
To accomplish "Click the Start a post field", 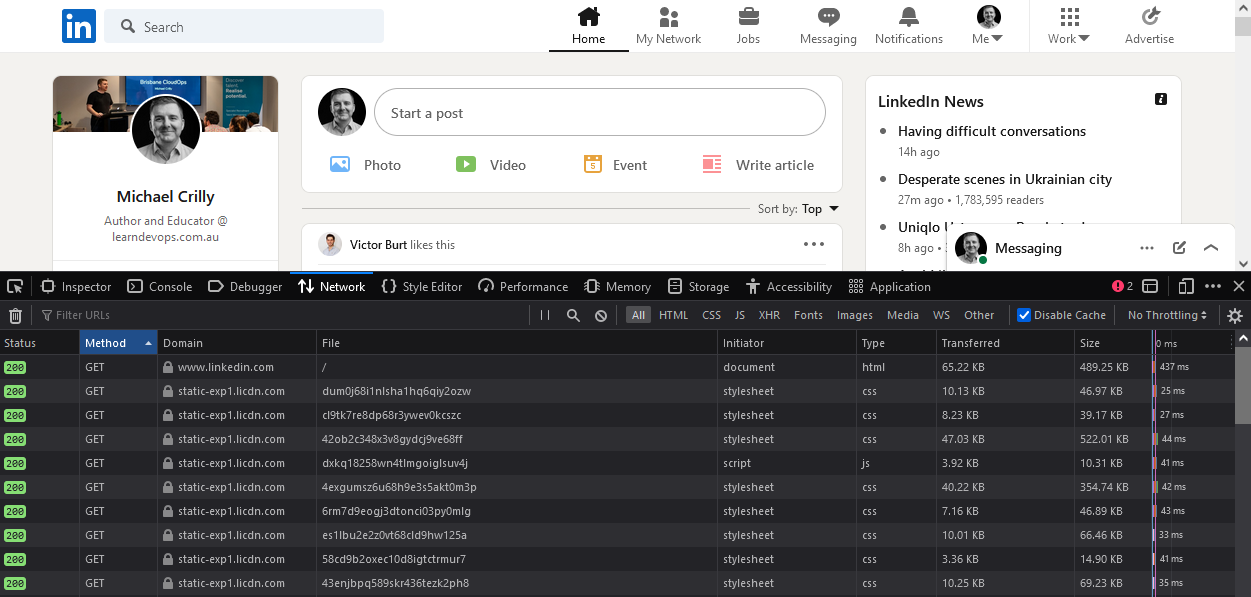I will pos(598,112).
